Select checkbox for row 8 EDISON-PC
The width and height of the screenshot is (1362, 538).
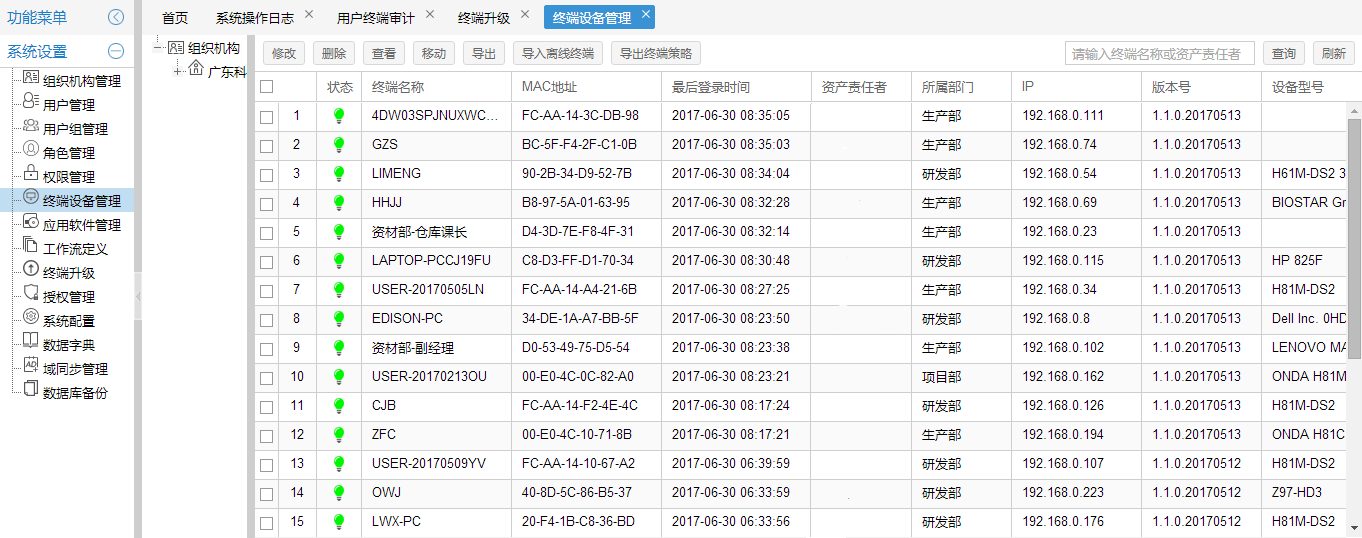(x=266, y=320)
